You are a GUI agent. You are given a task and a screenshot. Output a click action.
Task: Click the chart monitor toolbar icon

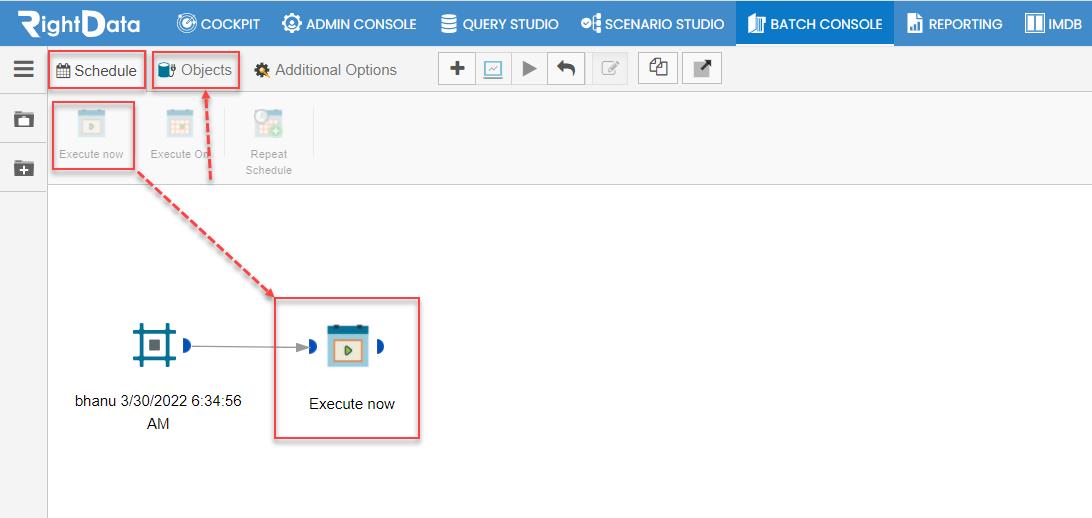tap(493, 69)
